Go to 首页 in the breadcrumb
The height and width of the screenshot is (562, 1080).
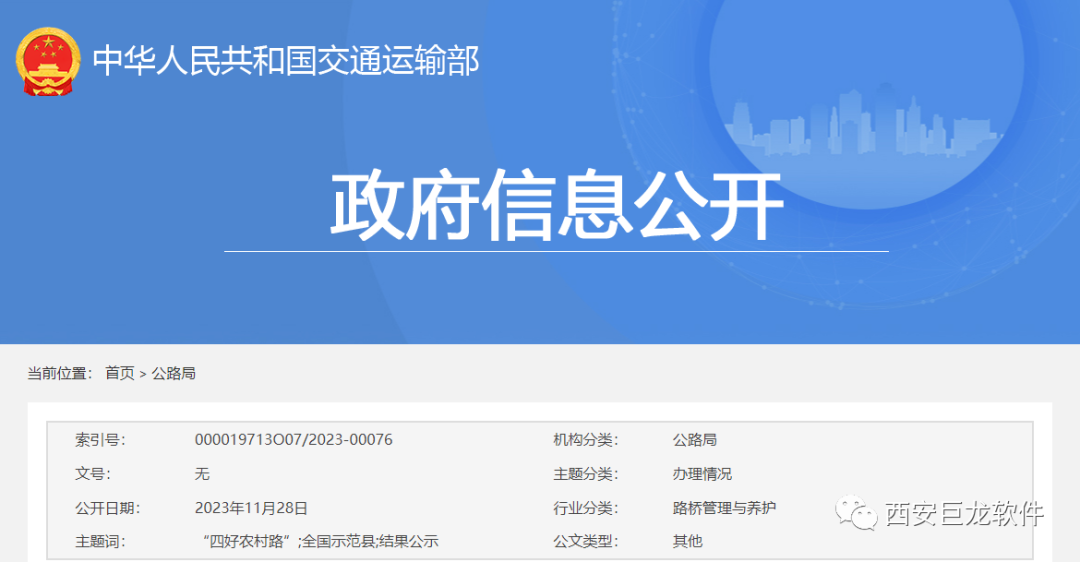[x=120, y=373]
